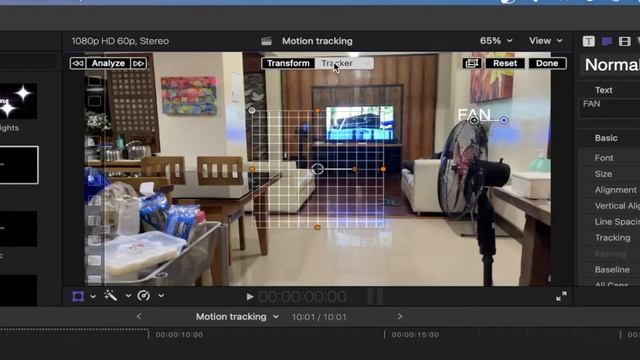This screenshot has width=640, height=360.
Task: Click the orange handle on tracker grid's left edge
Action: coord(252,169)
